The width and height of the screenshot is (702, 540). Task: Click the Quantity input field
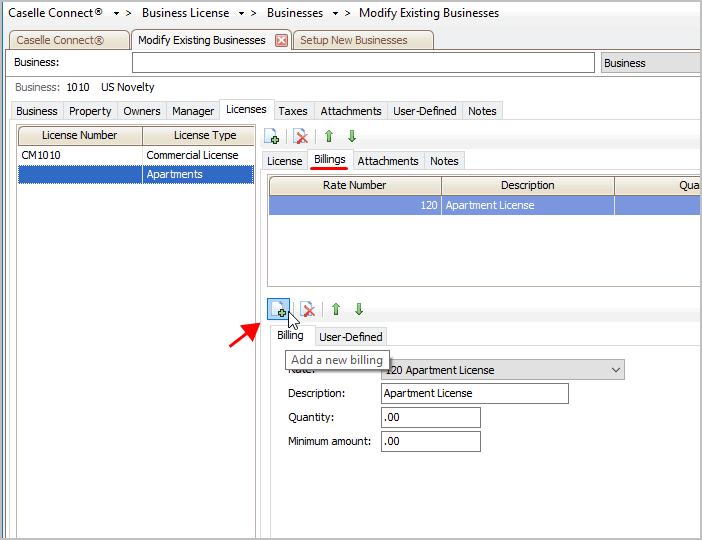click(430, 417)
